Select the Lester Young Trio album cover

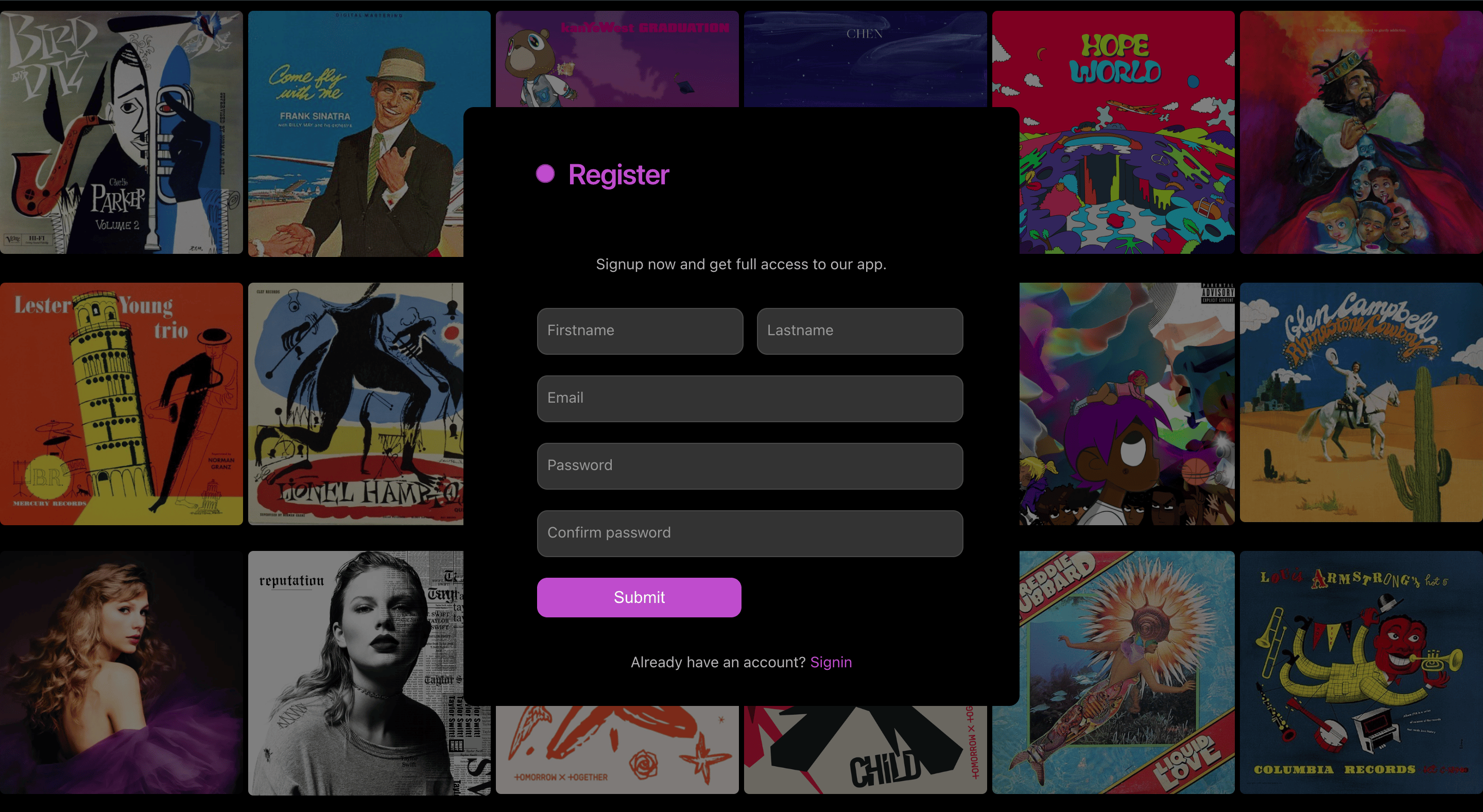(122, 403)
